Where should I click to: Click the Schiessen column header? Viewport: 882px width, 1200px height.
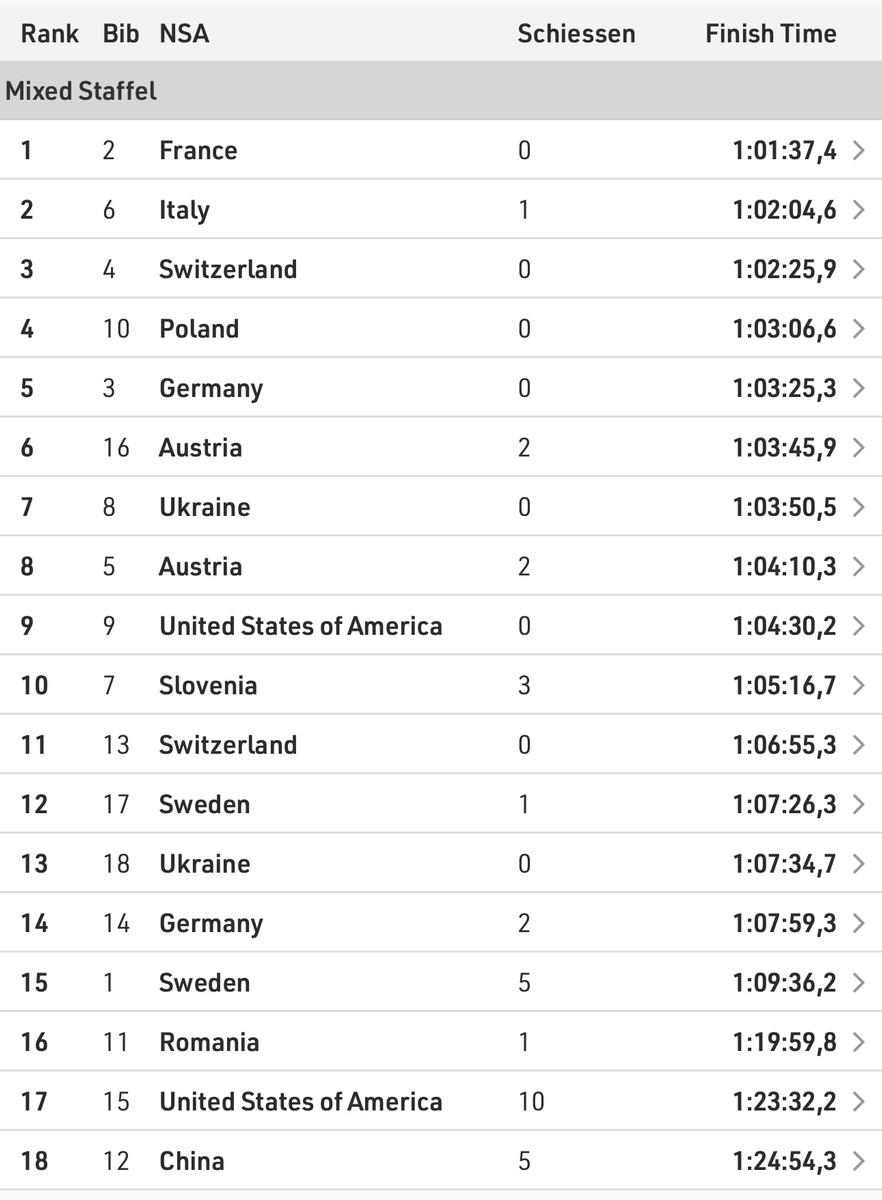point(576,34)
